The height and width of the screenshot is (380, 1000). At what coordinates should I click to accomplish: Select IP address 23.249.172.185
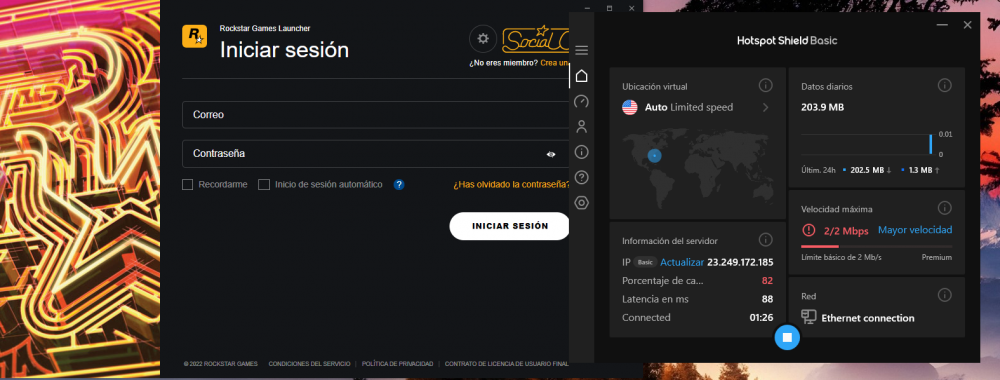point(740,262)
